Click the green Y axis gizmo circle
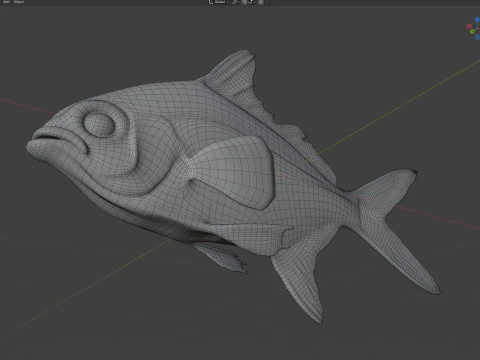The width and height of the screenshot is (480, 360). [x=472, y=32]
